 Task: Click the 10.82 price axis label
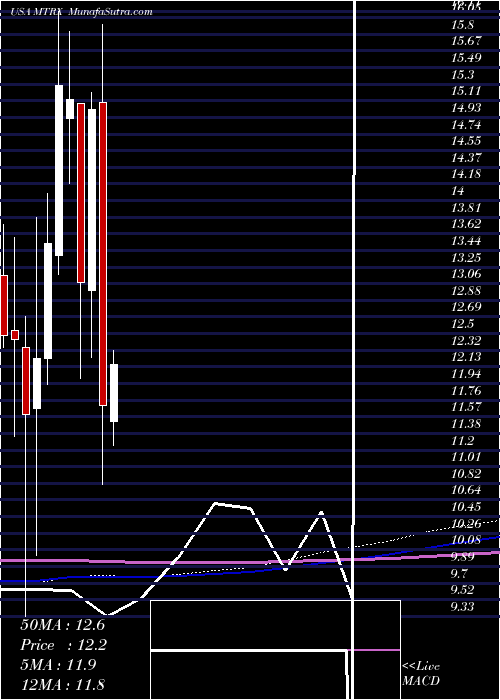pyautogui.click(x=466, y=474)
